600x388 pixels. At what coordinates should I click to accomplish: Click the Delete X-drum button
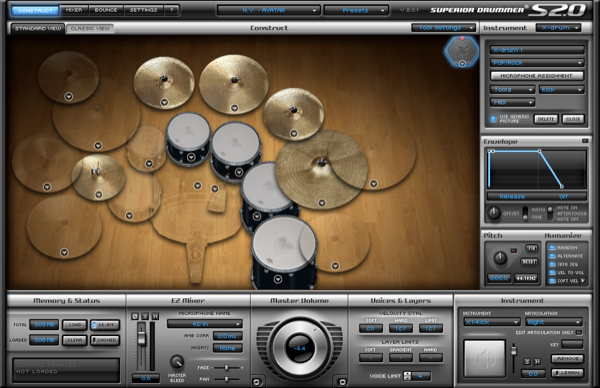(x=546, y=119)
